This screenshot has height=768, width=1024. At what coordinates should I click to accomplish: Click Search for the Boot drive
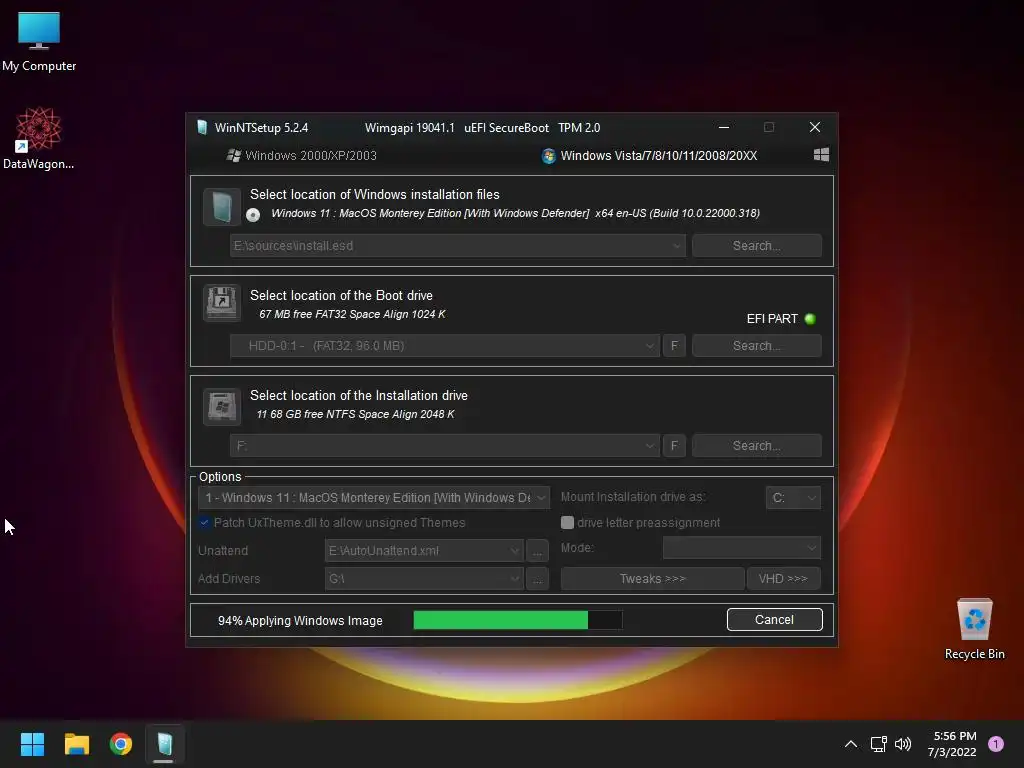(x=756, y=345)
